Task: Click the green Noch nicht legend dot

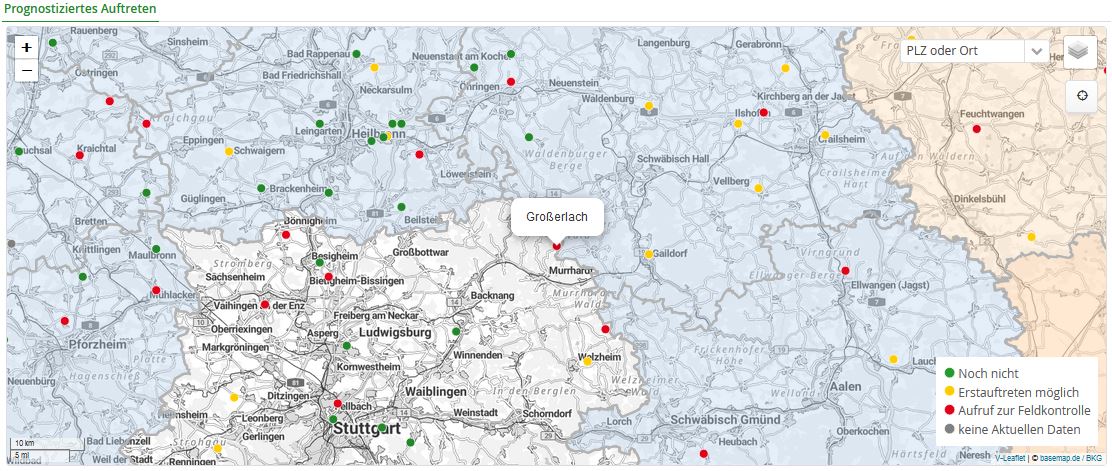Action: [948, 373]
